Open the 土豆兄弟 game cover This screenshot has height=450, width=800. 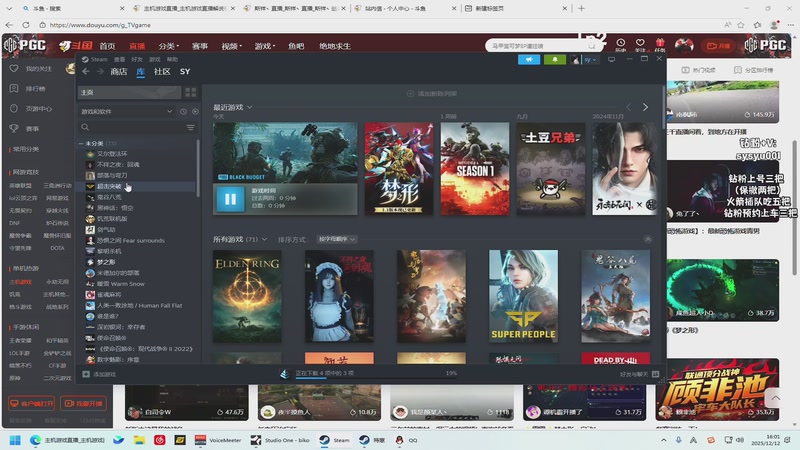pos(551,168)
